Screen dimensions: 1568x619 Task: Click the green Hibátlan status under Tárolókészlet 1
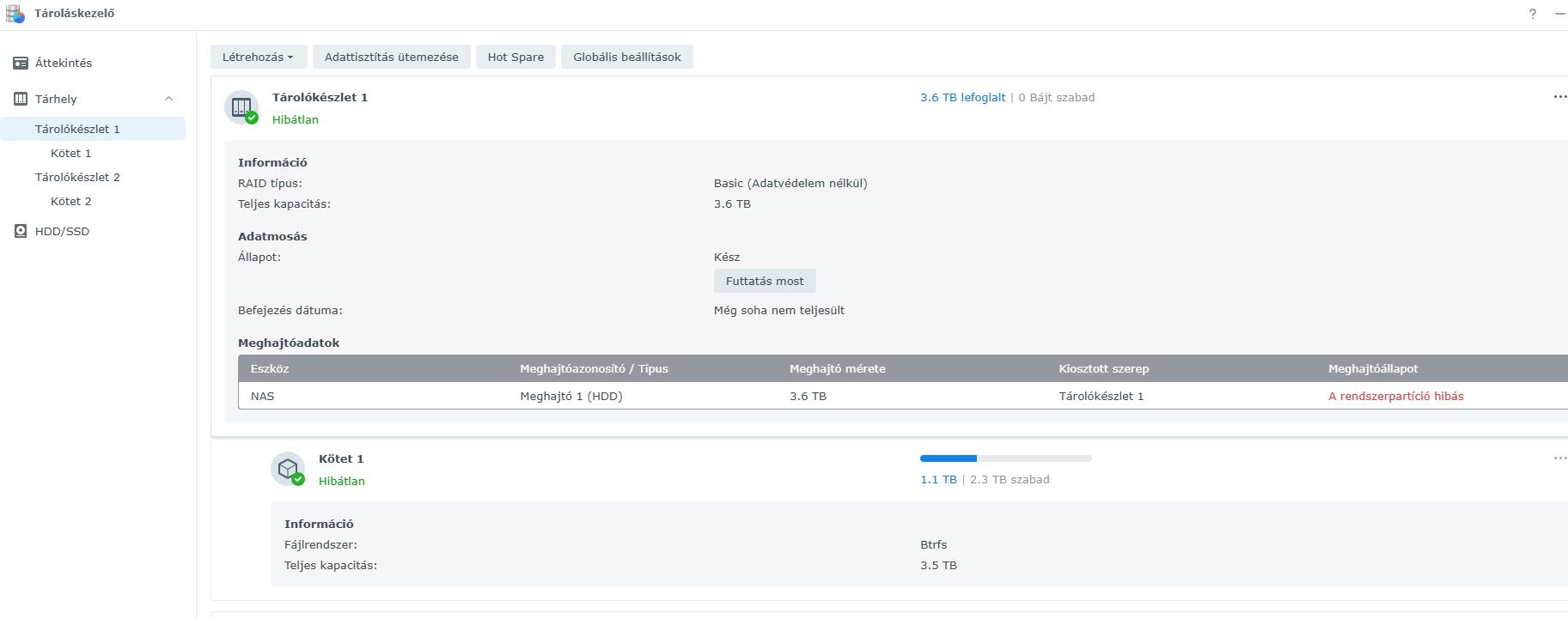[x=296, y=120]
